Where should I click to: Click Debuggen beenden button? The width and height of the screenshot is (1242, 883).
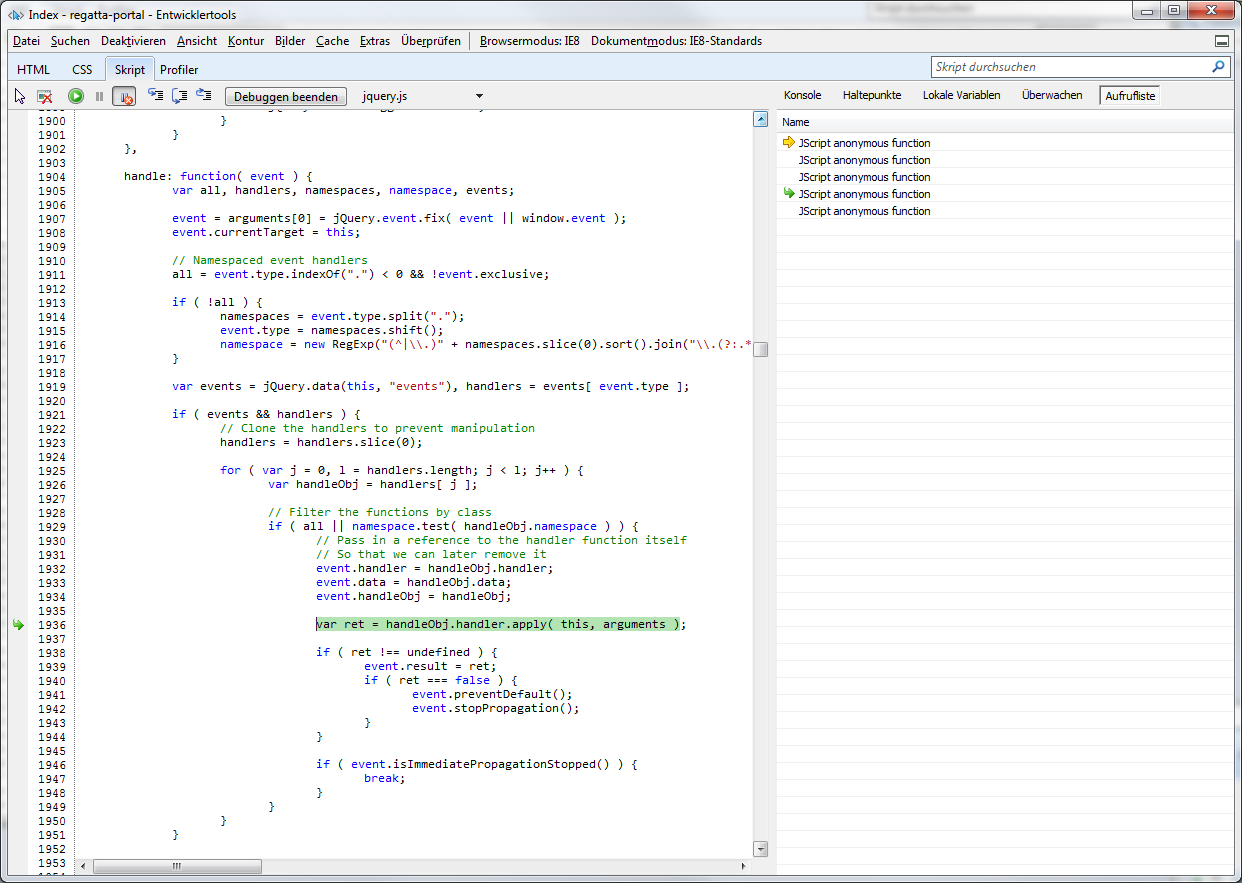click(286, 97)
